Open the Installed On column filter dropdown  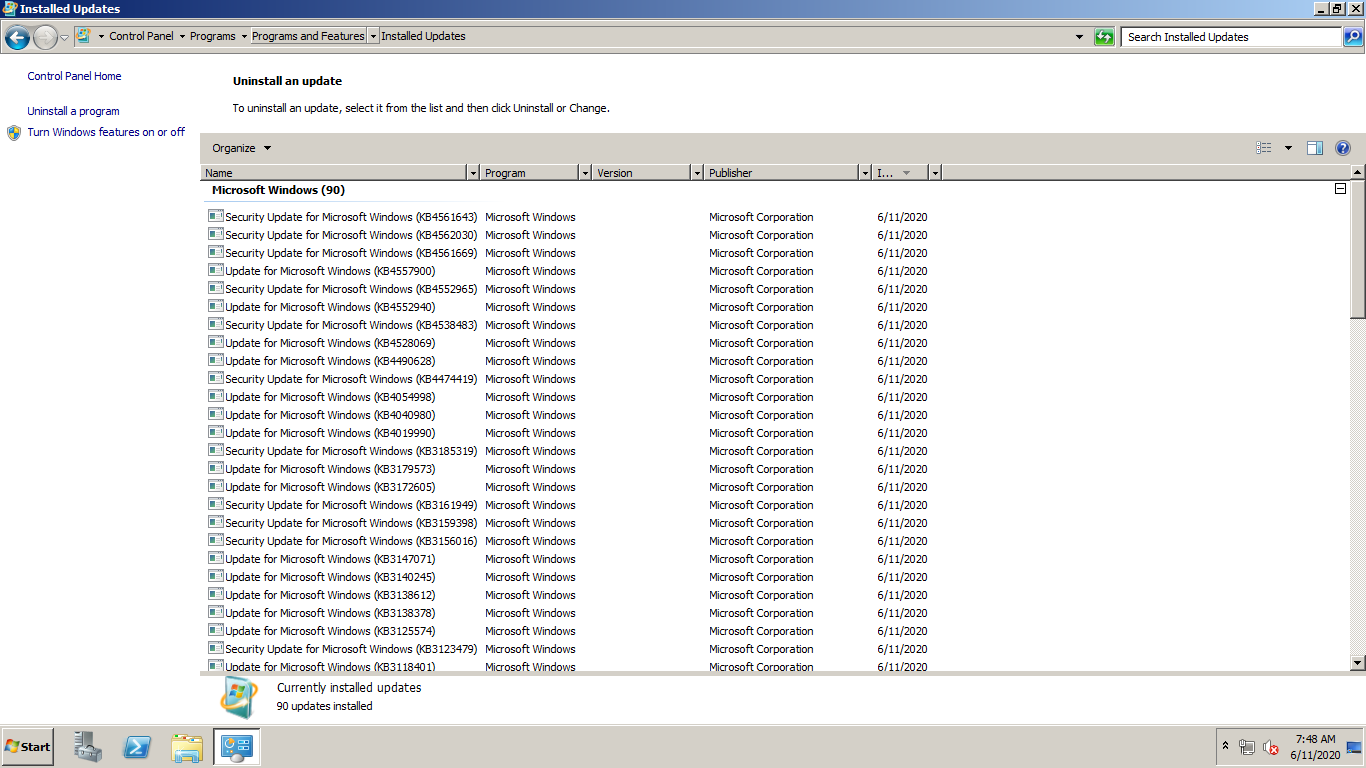[x=935, y=173]
